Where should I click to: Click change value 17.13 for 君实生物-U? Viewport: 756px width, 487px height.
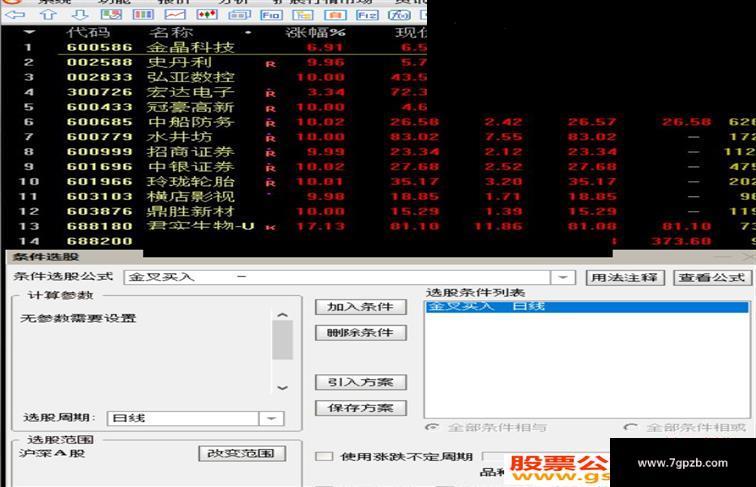(x=320, y=226)
